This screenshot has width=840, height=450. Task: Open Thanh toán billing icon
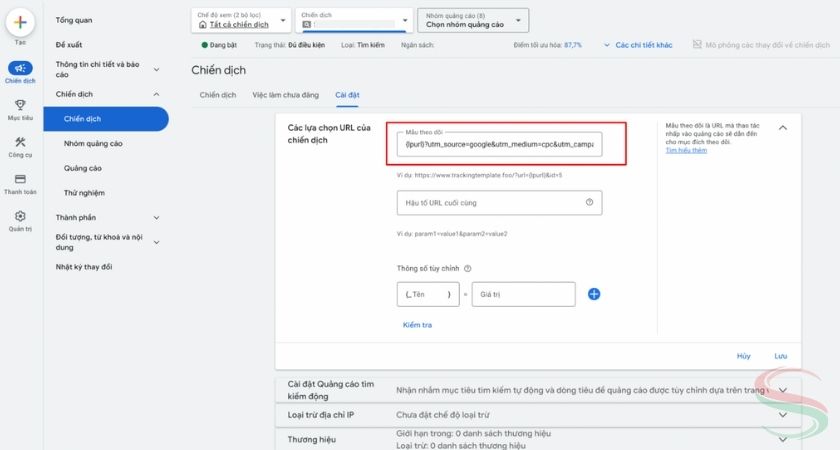[x=20, y=179]
